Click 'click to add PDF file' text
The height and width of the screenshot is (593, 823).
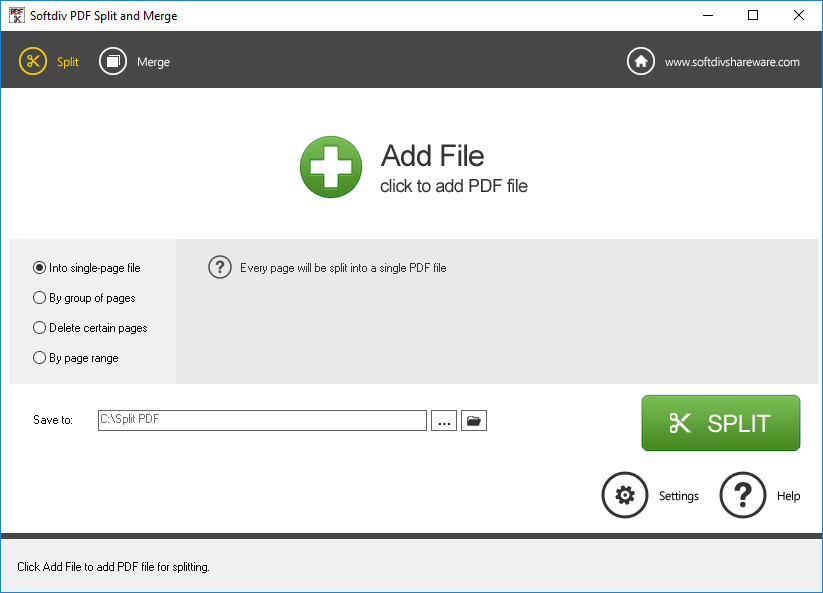click(x=454, y=186)
